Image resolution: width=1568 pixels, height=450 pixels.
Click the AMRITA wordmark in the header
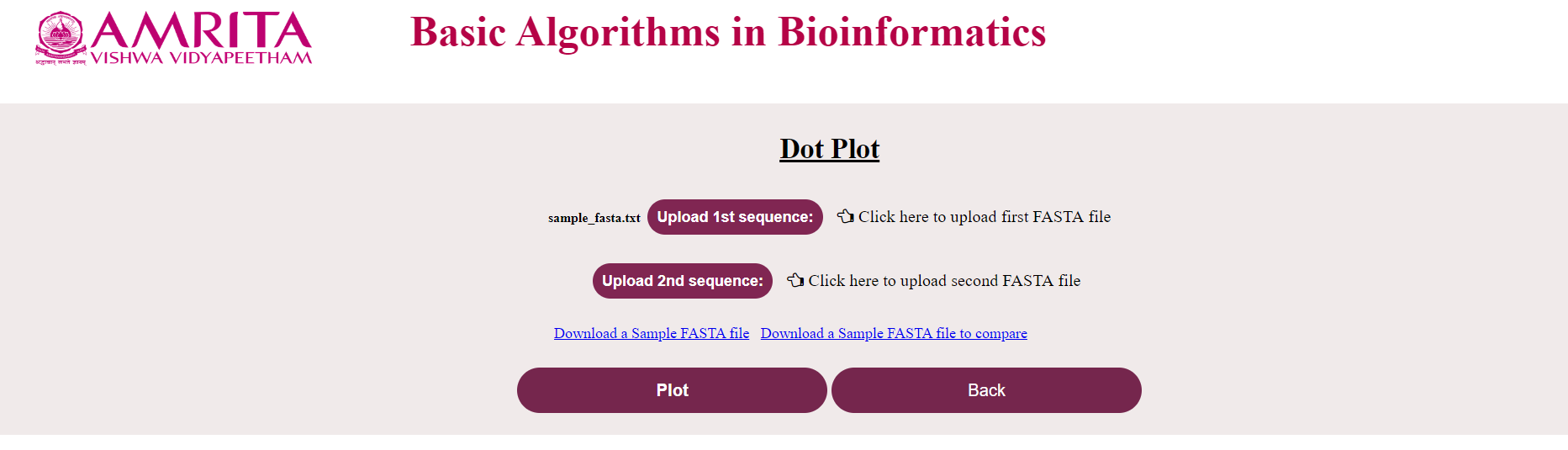201,30
